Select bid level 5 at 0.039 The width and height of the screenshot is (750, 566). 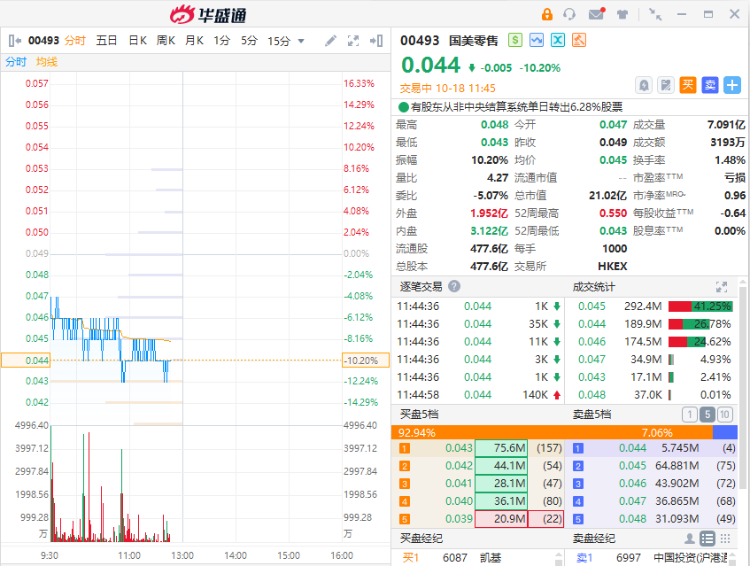(478, 519)
